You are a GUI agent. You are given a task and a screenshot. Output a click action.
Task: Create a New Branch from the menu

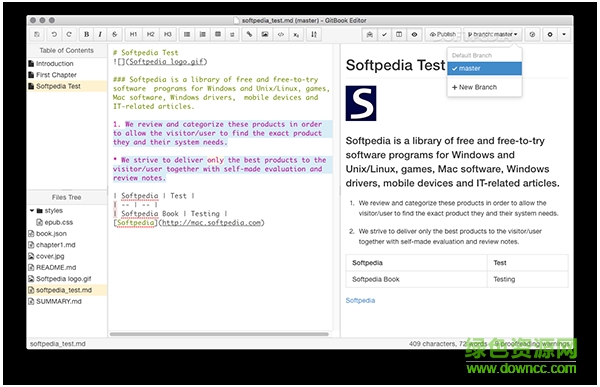pyautogui.click(x=484, y=87)
